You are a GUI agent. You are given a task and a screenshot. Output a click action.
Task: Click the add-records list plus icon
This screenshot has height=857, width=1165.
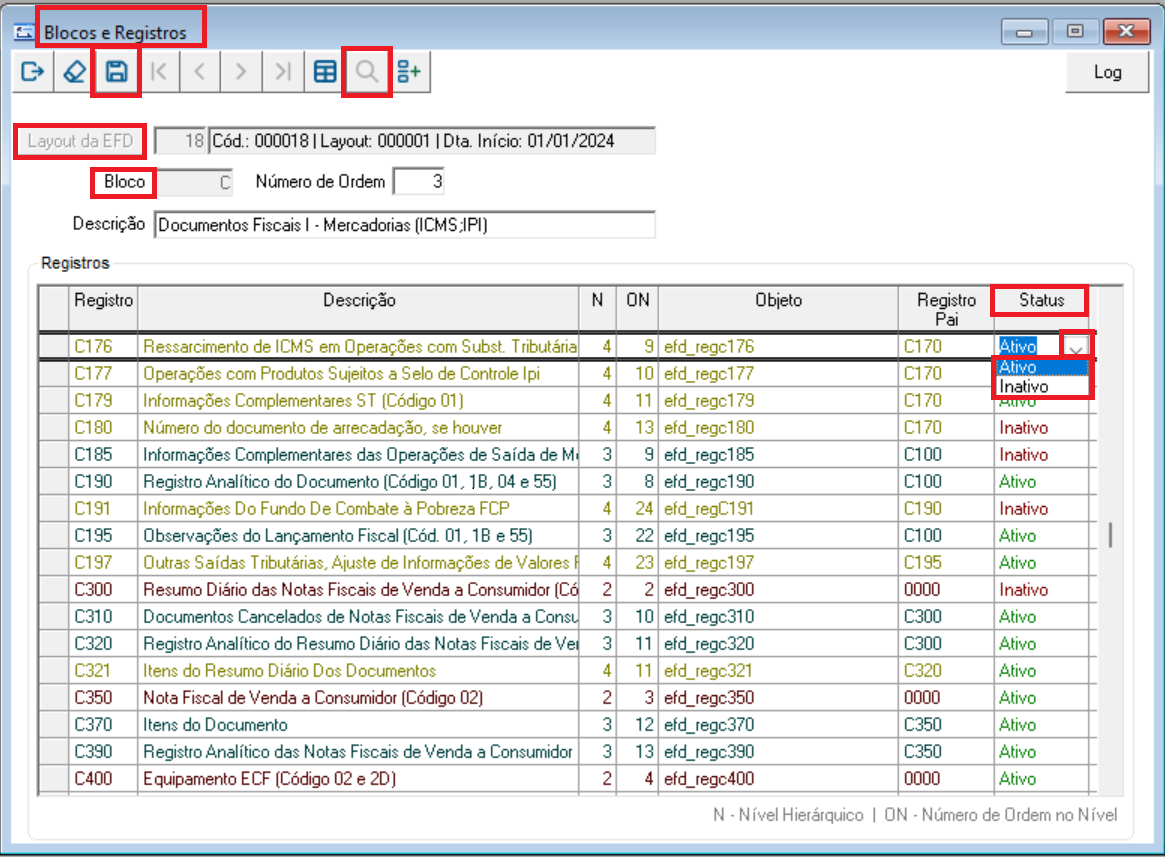(409, 72)
